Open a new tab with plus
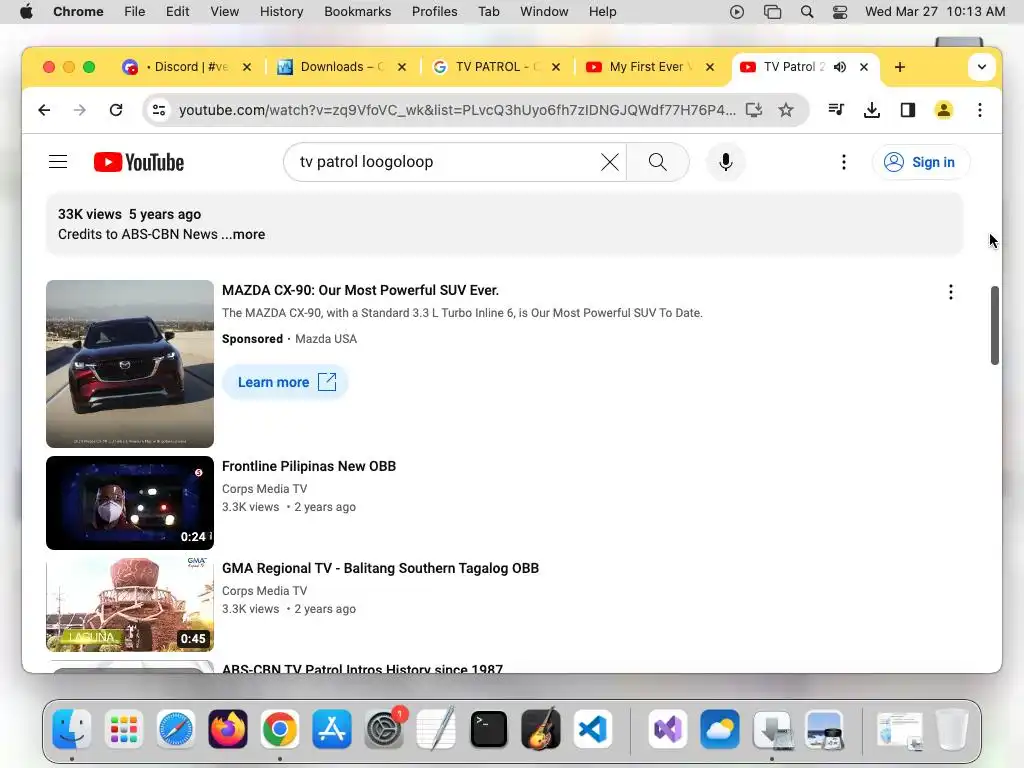 click(x=900, y=67)
